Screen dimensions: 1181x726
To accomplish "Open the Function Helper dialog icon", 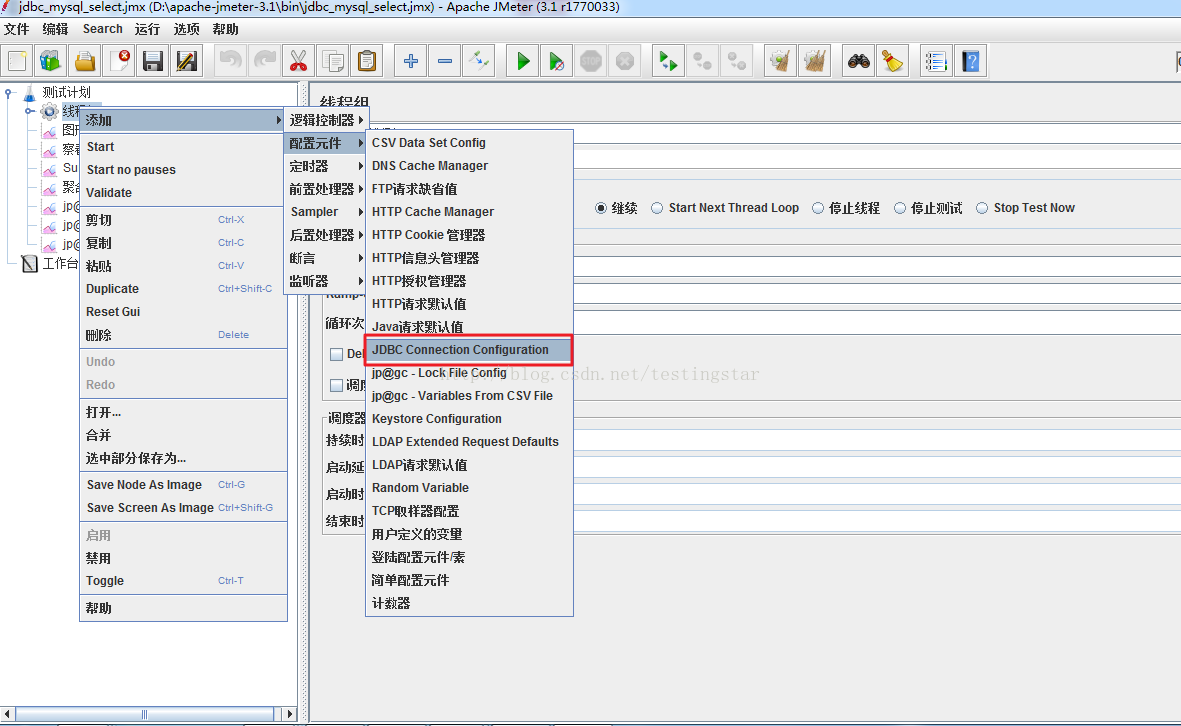I will click(936, 61).
